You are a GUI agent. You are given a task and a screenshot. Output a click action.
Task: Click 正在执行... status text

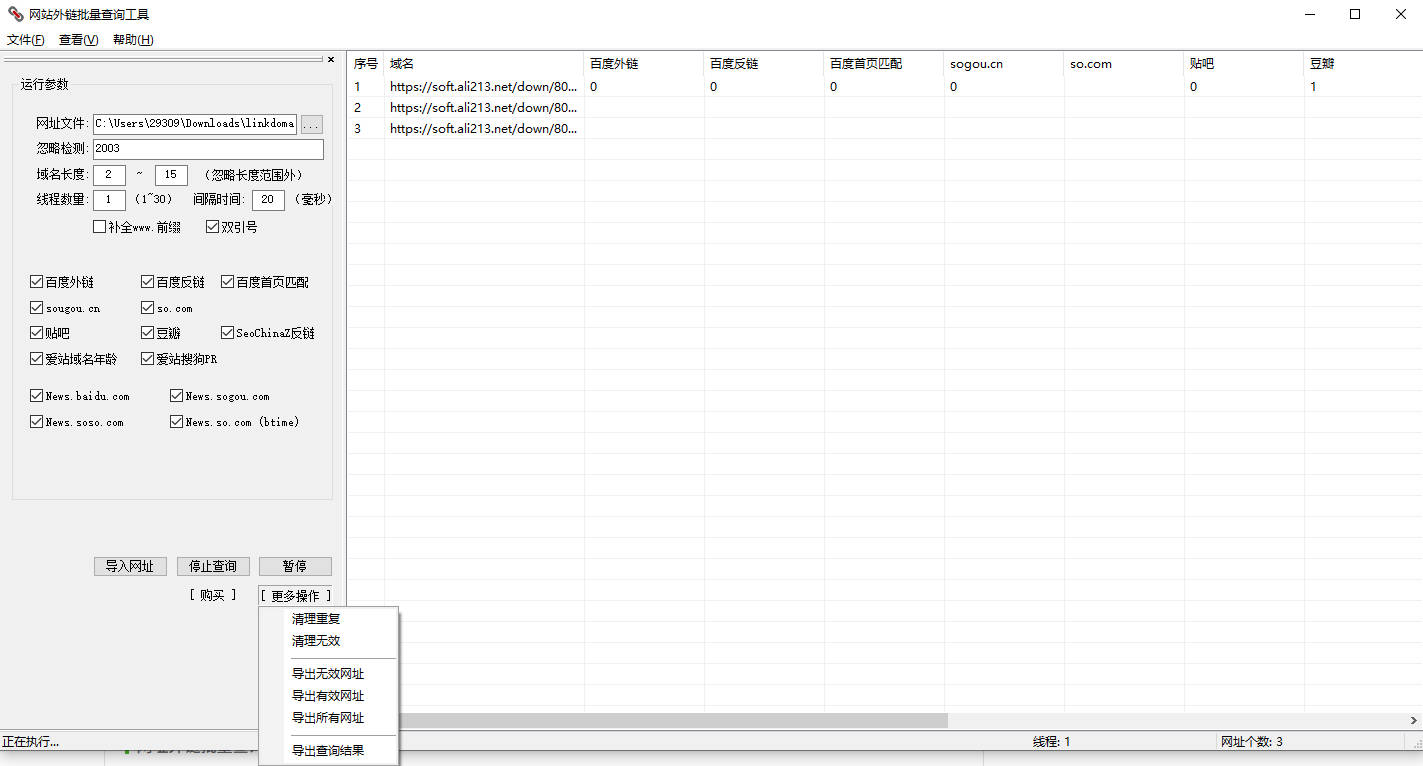(x=30, y=742)
